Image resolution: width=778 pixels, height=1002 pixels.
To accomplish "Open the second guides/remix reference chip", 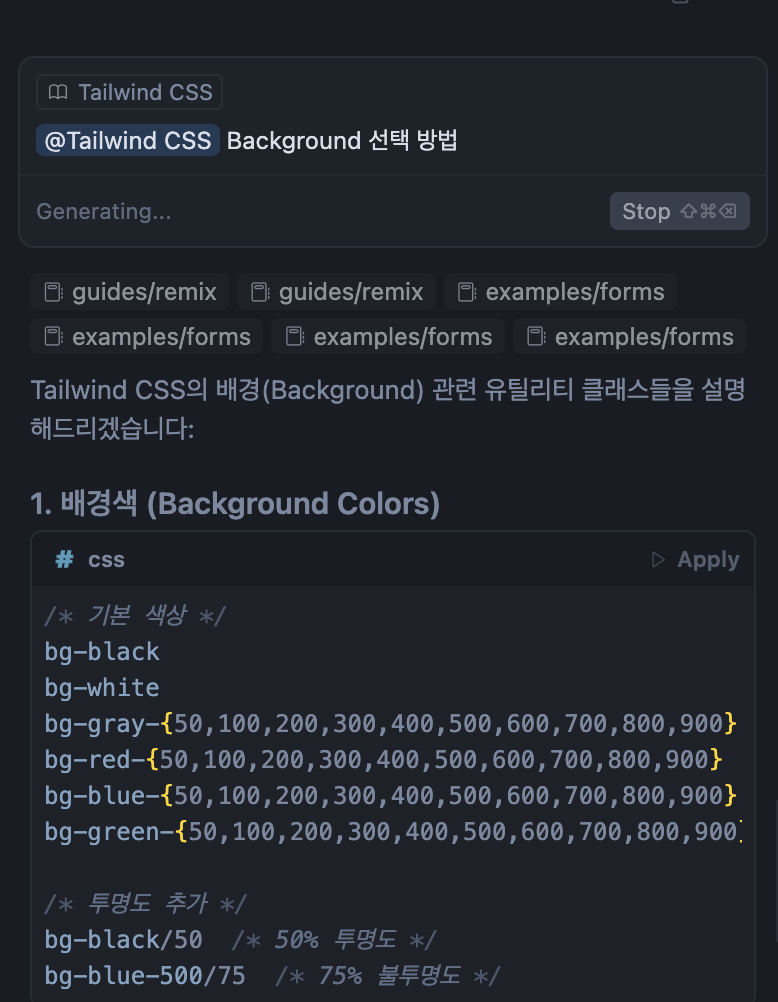I will click(337, 292).
